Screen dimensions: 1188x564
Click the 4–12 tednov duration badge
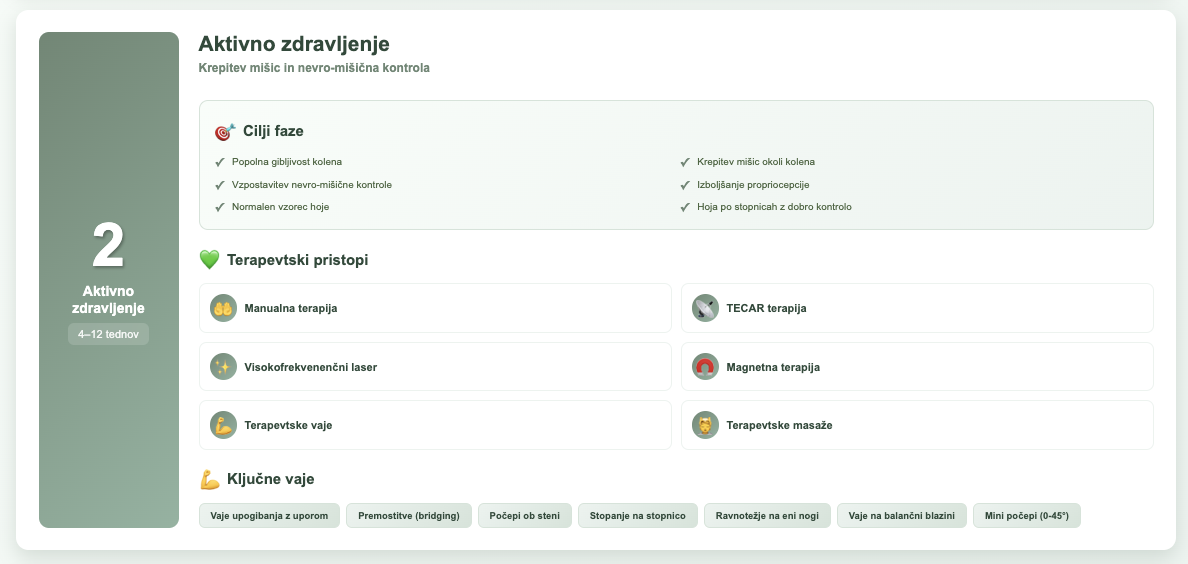click(x=108, y=334)
